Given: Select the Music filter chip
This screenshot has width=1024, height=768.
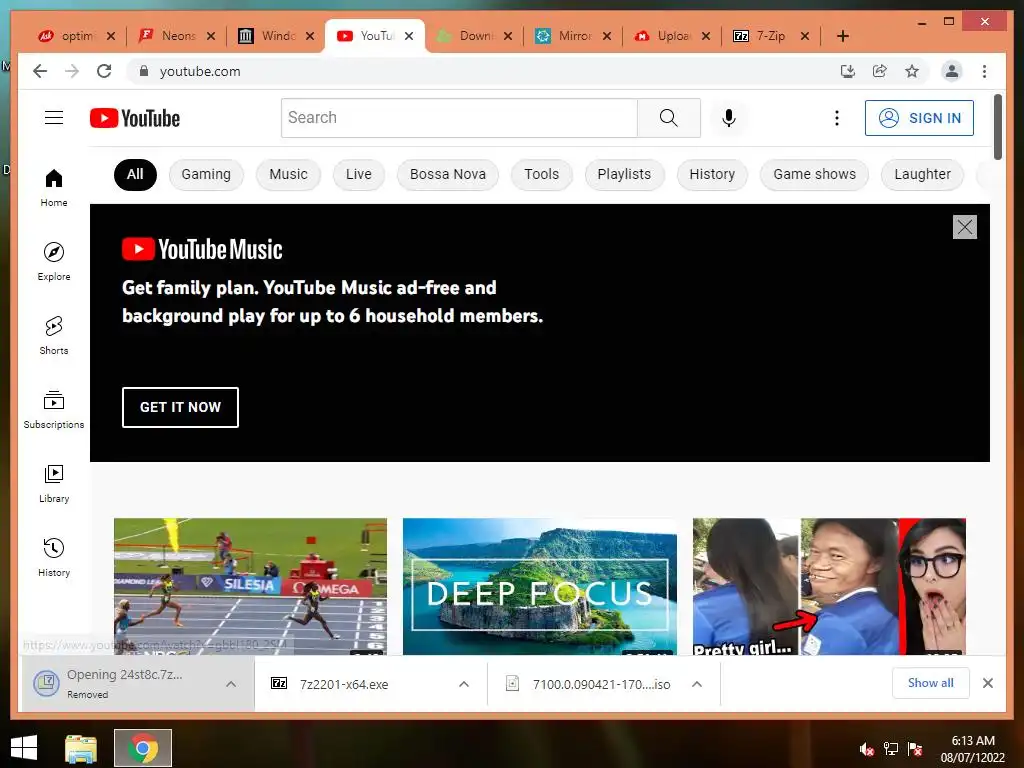Looking at the screenshot, I should [x=288, y=174].
